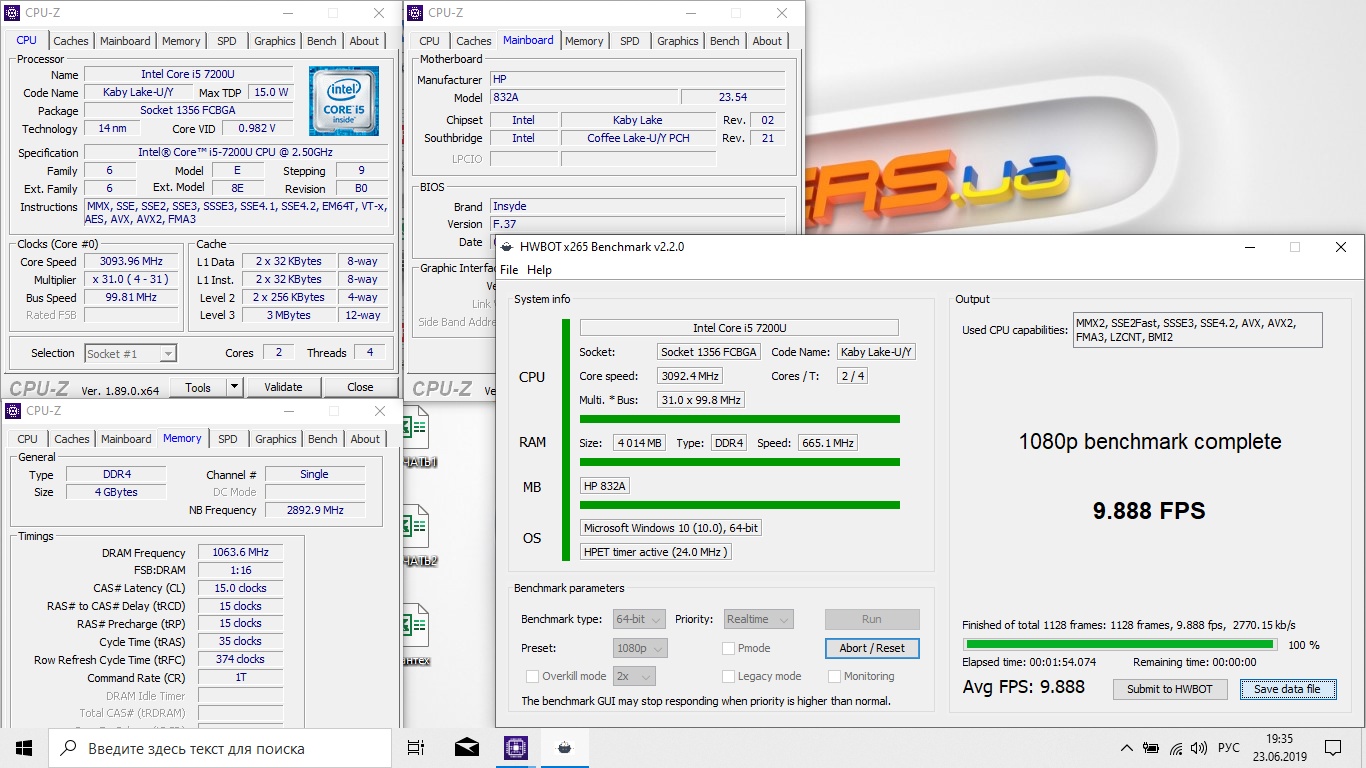Switch to CPU-Z via taskbar icon
The width and height of the screenshot is (1366, 768).
[x=516, y=747]
